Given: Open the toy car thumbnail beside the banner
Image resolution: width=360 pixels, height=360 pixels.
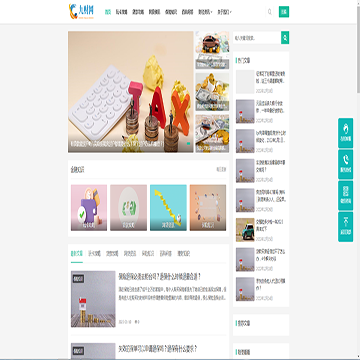Looking at the screenshot, I should 212,50.
